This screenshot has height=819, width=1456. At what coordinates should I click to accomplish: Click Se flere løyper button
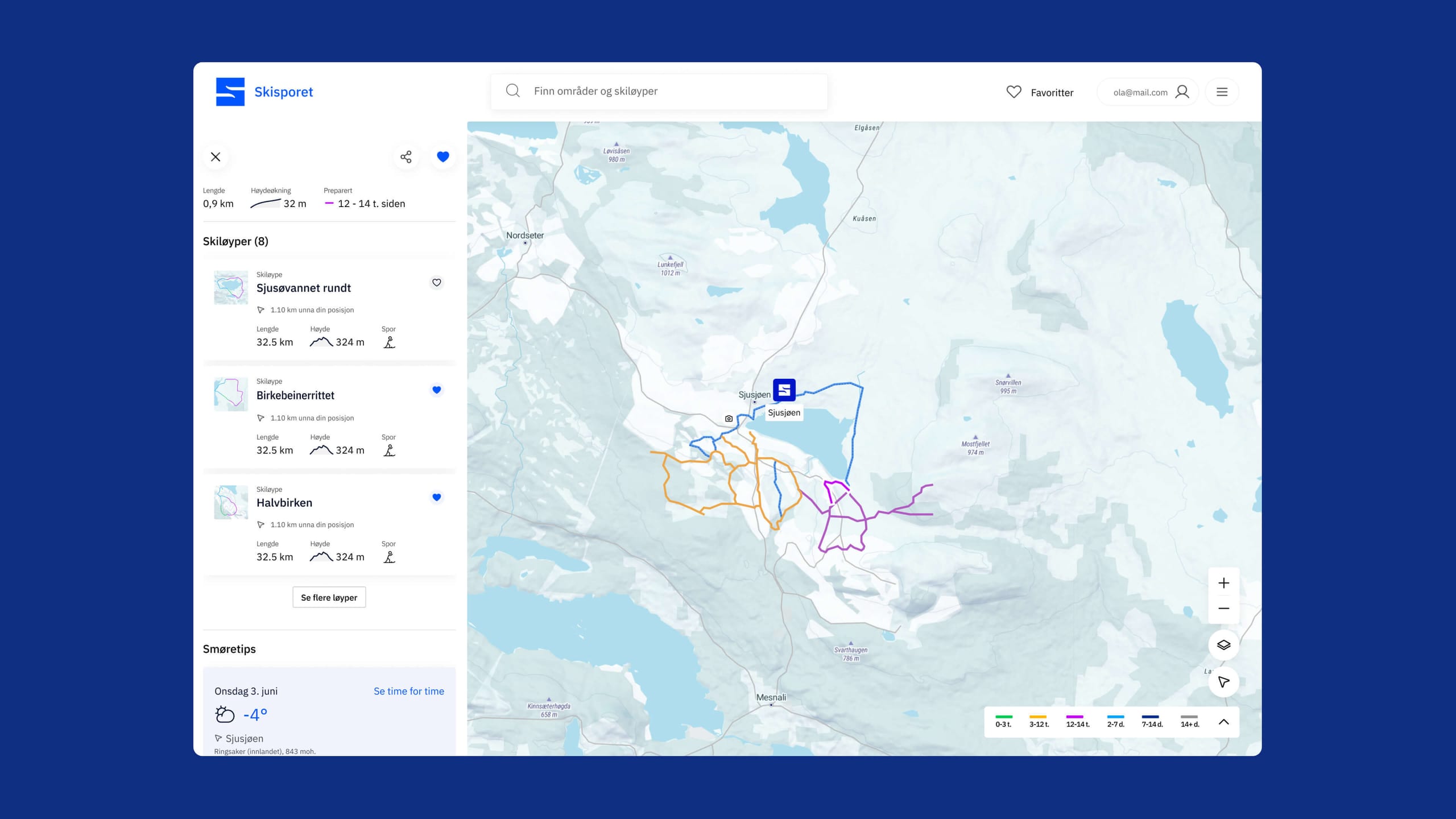click(329, 598)
